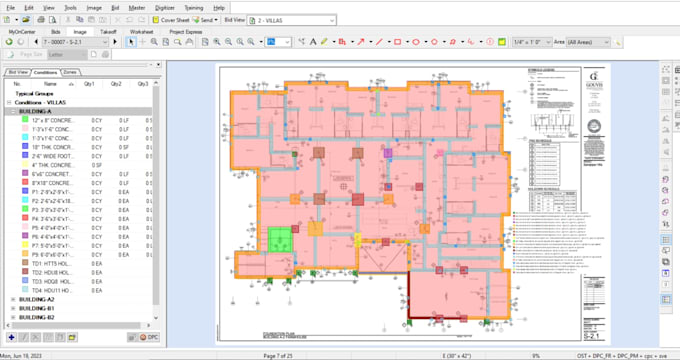Click the green refresh icon in image toolbar

[9, 42]
